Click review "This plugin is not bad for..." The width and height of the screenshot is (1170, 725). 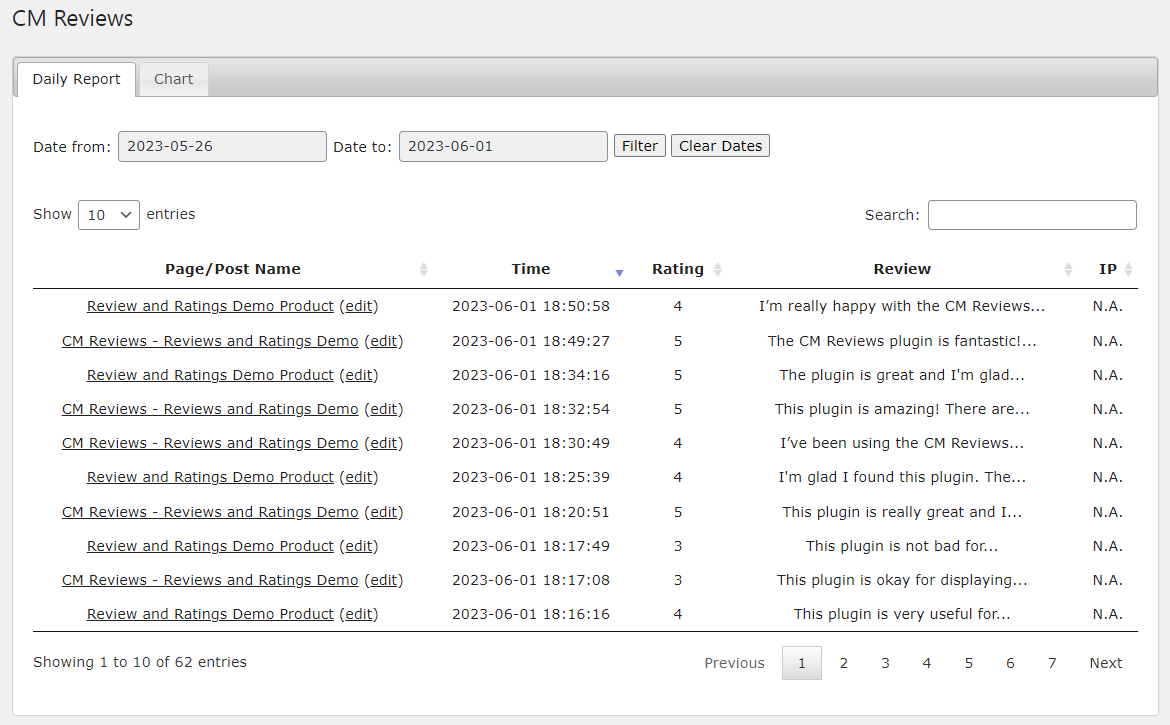(902, 546)
